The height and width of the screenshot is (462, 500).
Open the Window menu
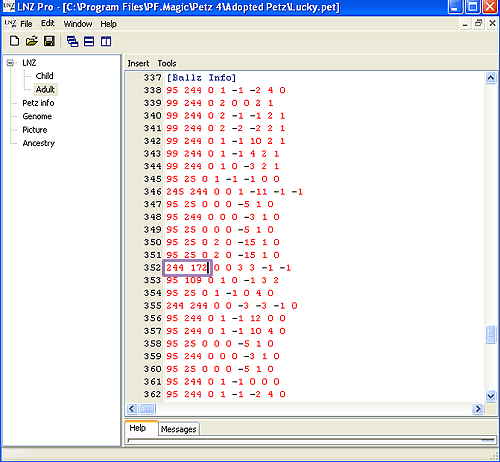pos(78,24)
